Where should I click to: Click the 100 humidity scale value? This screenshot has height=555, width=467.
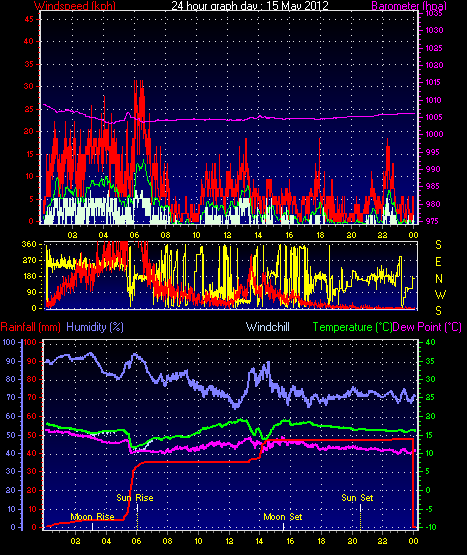[9, 342]
